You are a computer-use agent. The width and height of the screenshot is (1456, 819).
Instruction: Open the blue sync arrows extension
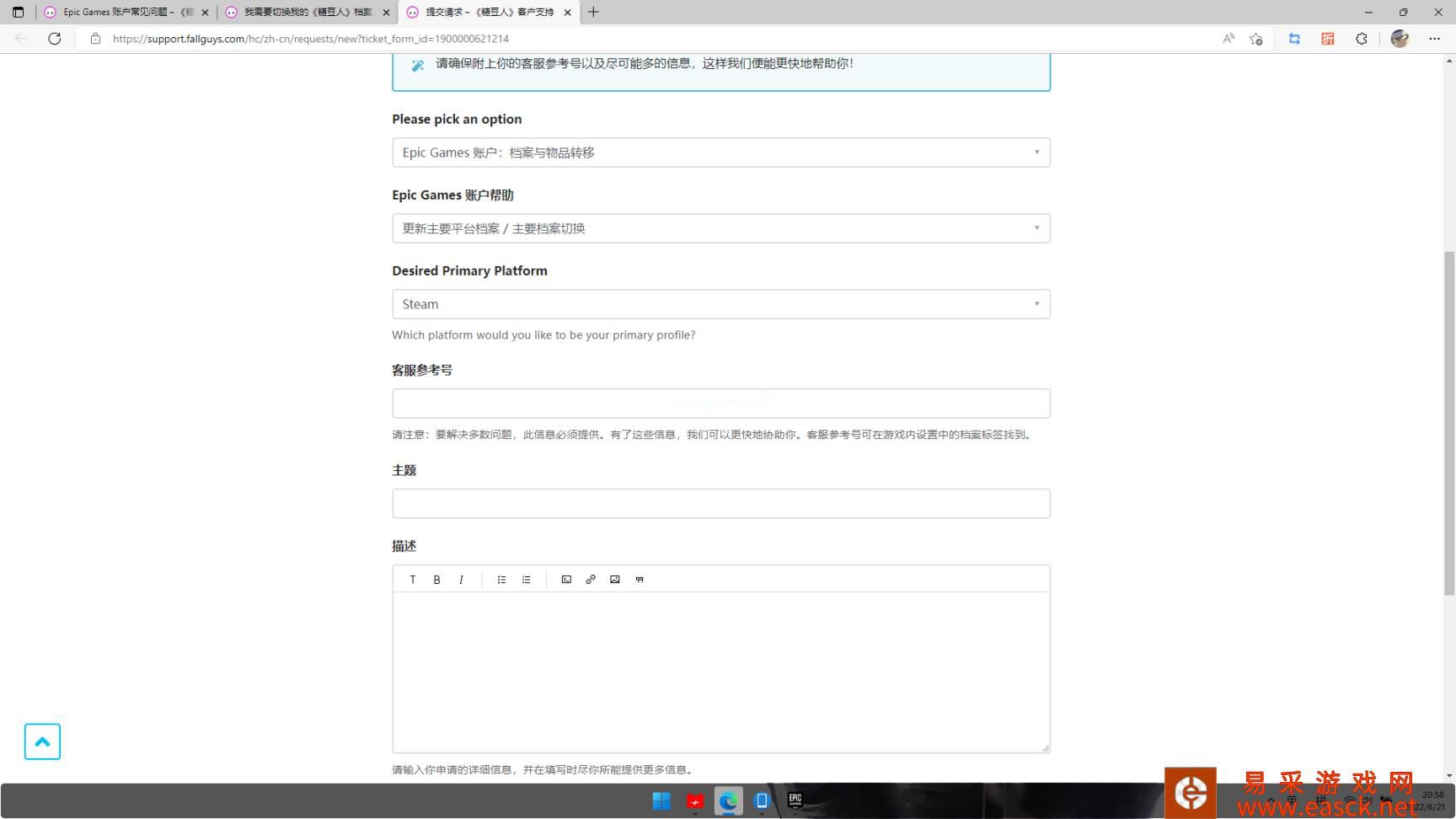[1294, 39]
